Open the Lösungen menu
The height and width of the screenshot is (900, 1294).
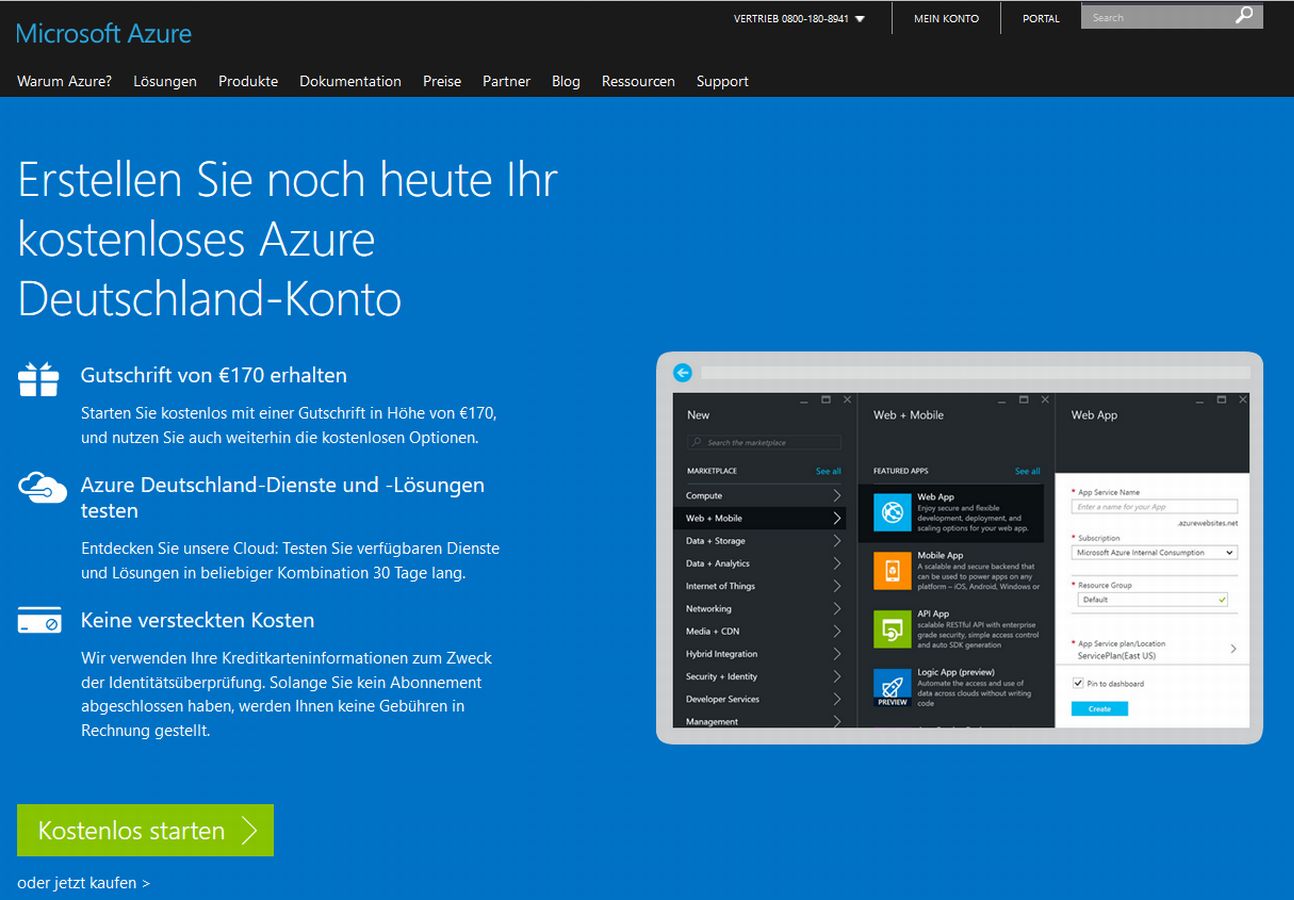[x=165, y=81]
